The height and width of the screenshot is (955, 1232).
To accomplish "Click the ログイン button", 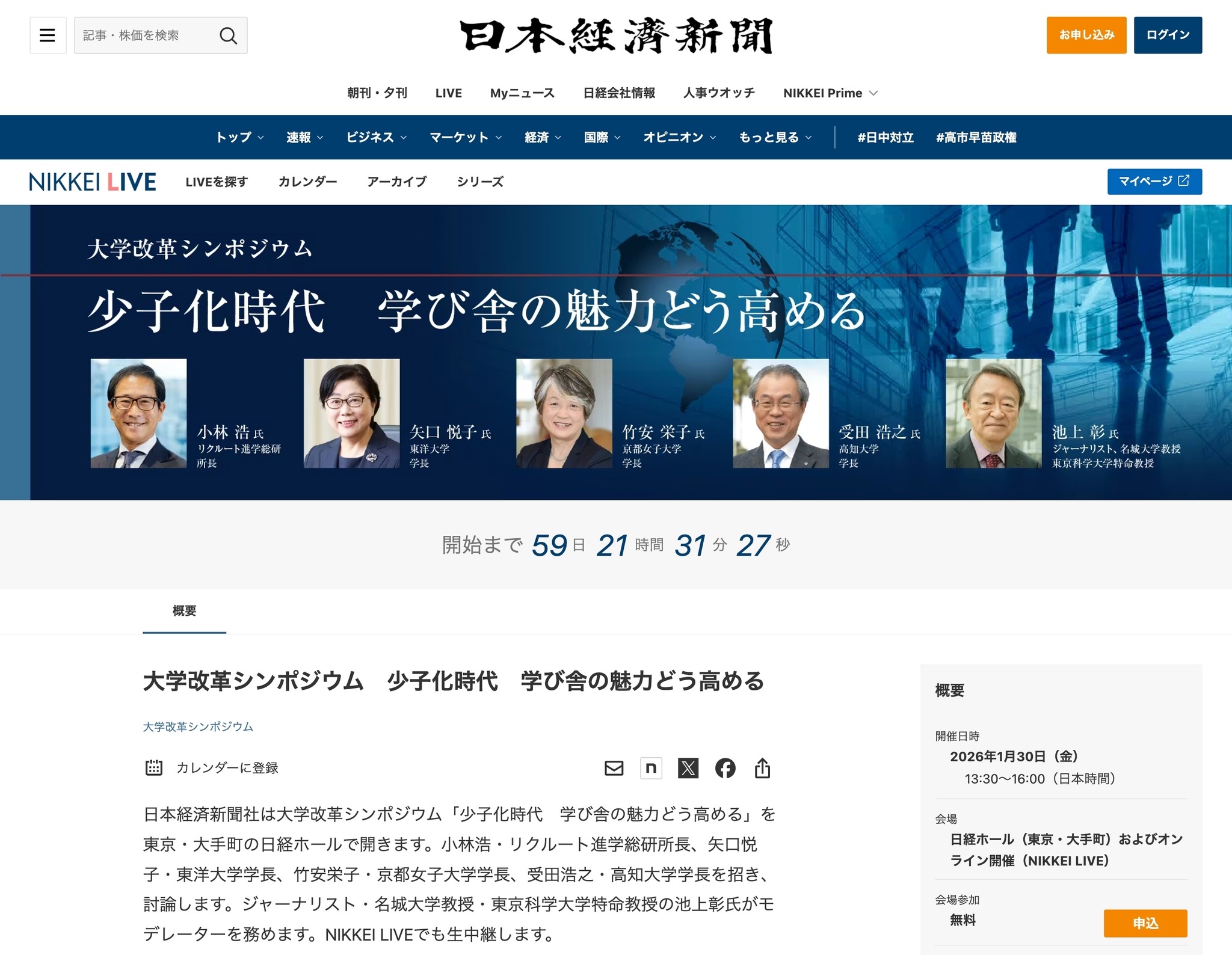I will tap(1168, 35).
